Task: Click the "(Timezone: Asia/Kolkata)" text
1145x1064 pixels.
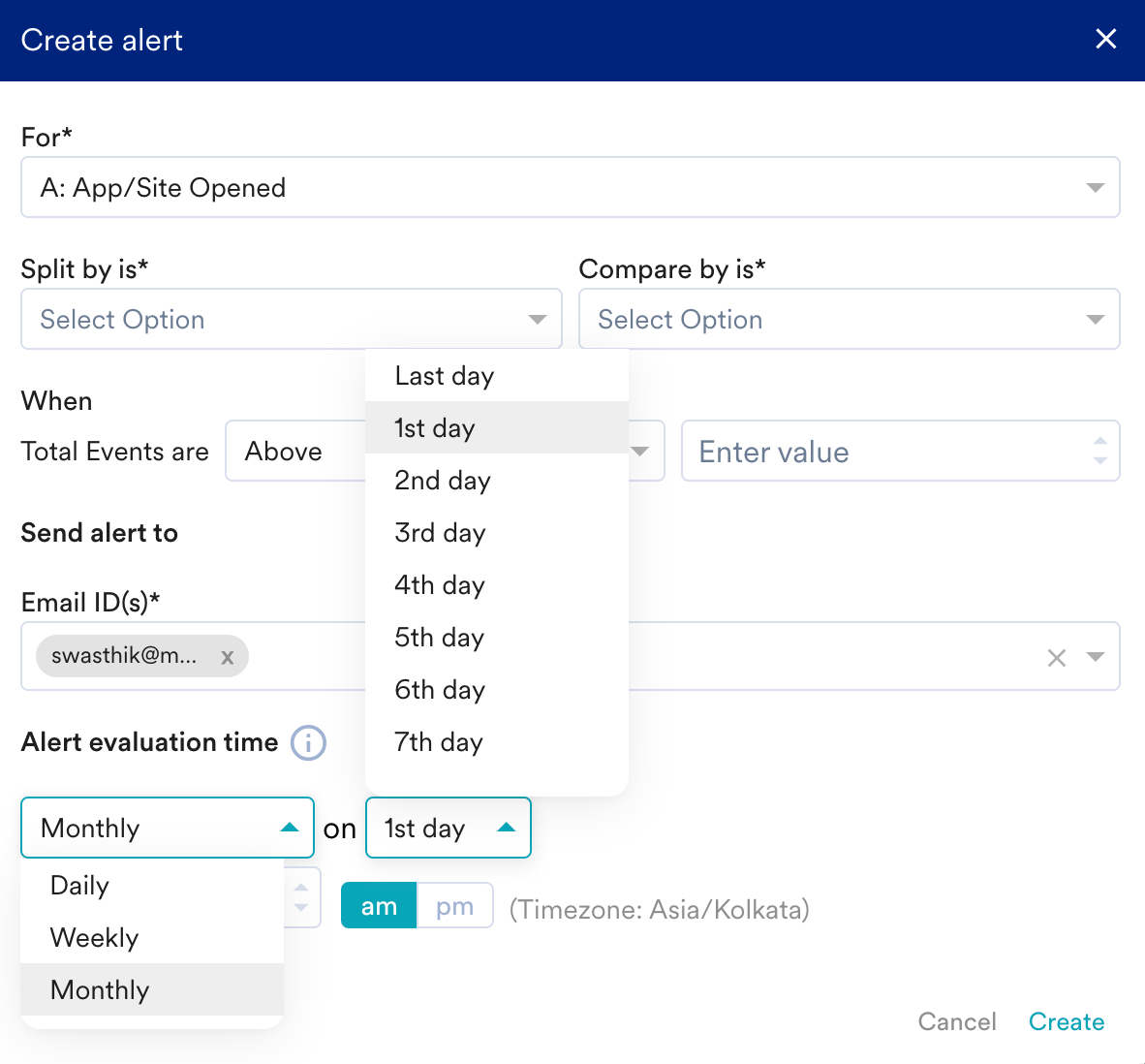Action: coord(659,909)
